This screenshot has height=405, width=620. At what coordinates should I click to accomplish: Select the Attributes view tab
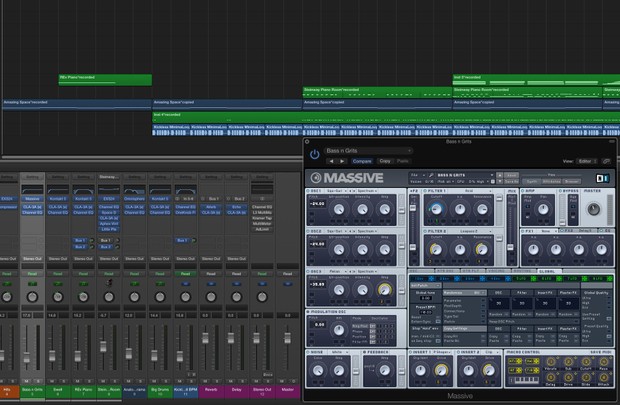tap(552, 182)
